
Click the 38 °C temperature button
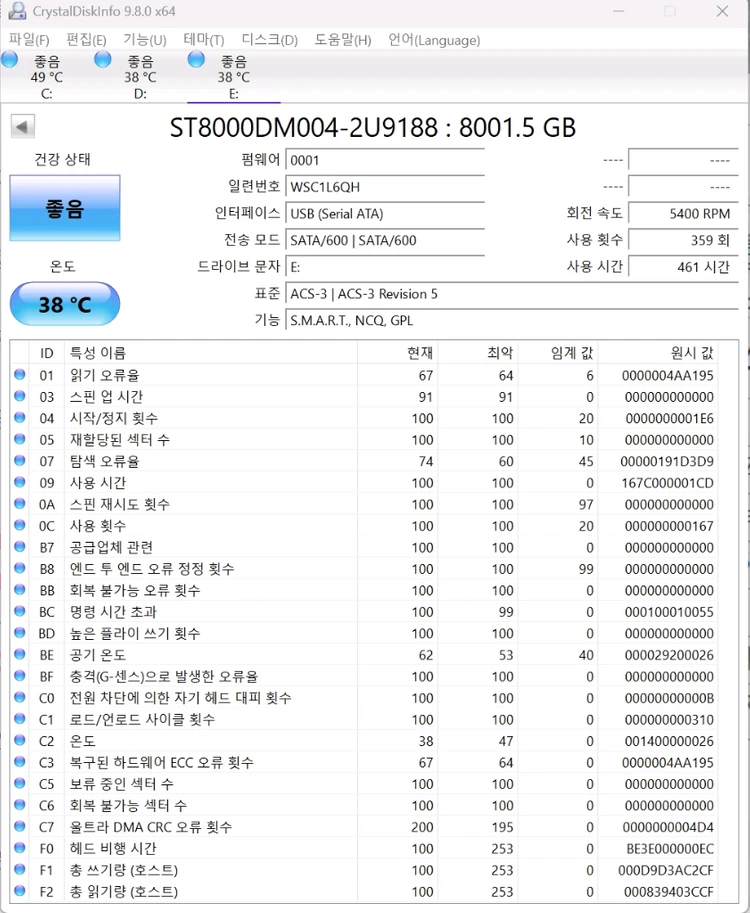pos(65,304)
